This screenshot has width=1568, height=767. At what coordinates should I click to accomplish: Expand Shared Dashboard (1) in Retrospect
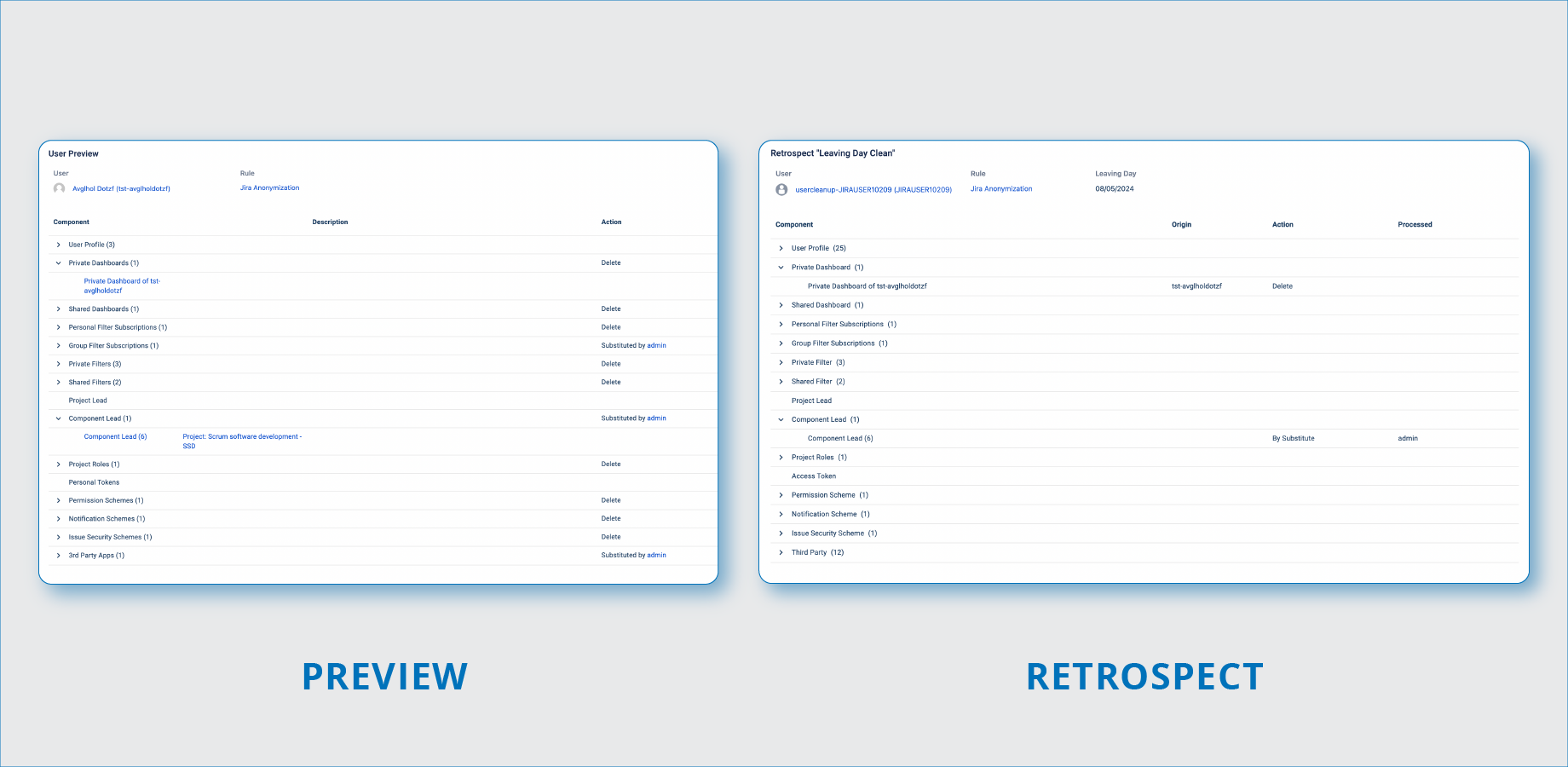coord(781,305)
